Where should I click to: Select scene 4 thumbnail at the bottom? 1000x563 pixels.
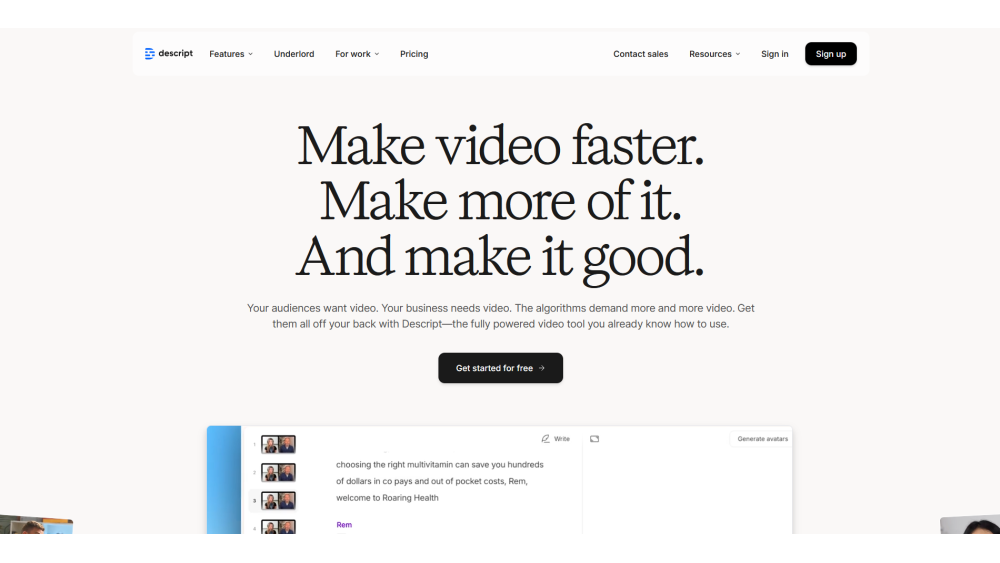278,526
